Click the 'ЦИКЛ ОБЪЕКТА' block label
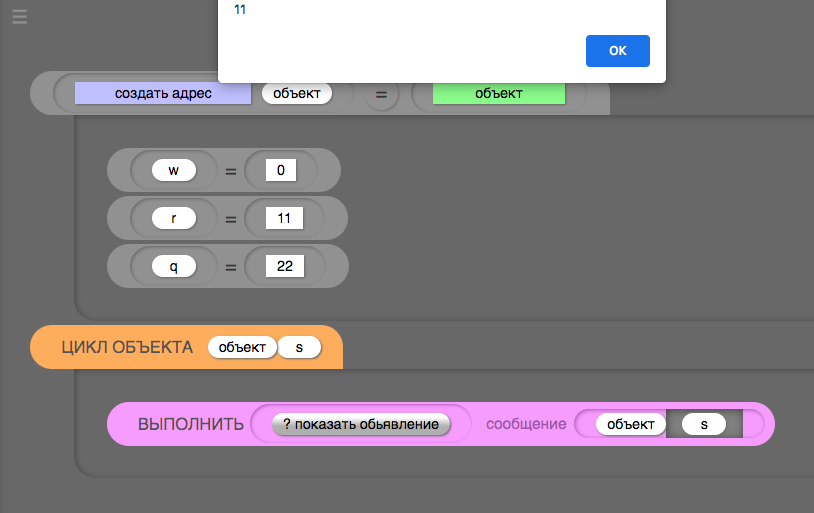 [x=127, y=347]
